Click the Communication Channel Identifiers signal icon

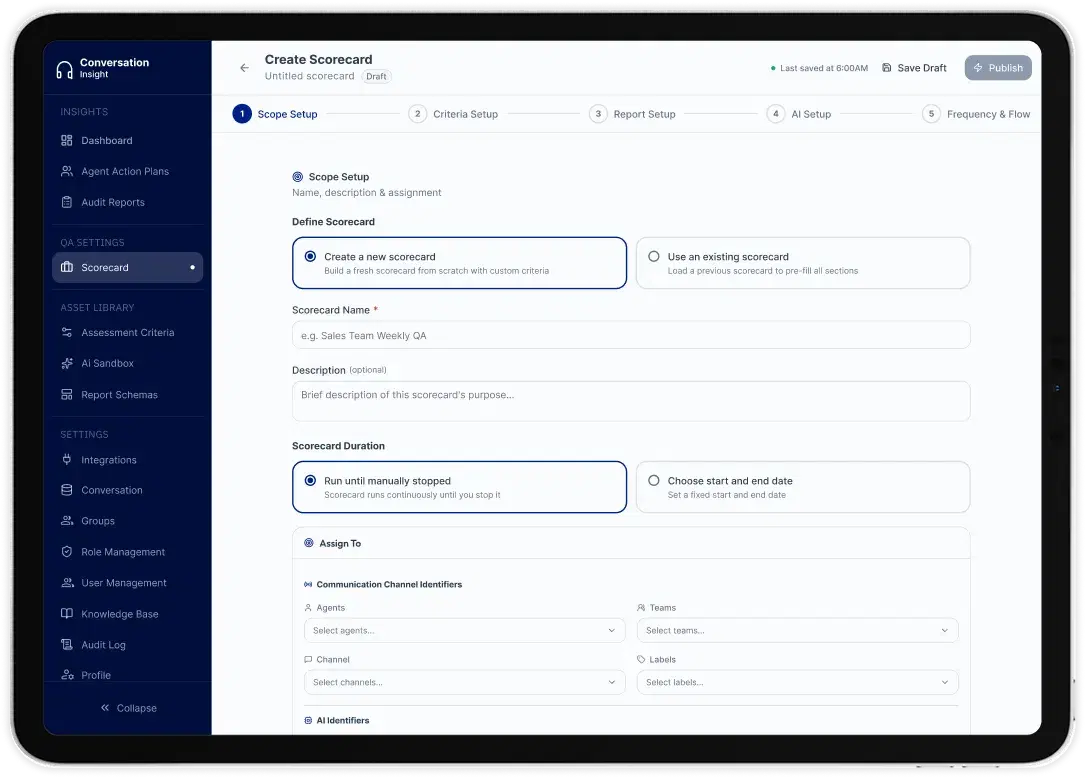coord(308,584)
